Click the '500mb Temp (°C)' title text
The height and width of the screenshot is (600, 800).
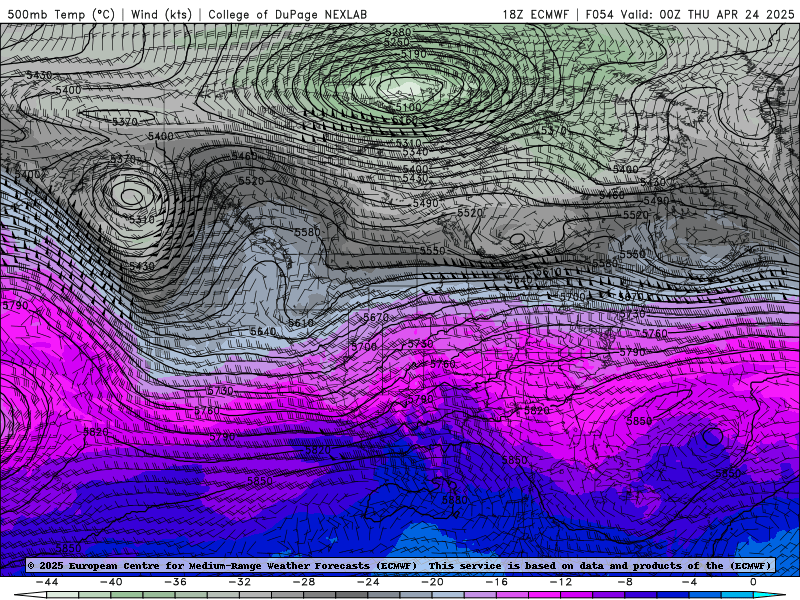coord(61,14)
